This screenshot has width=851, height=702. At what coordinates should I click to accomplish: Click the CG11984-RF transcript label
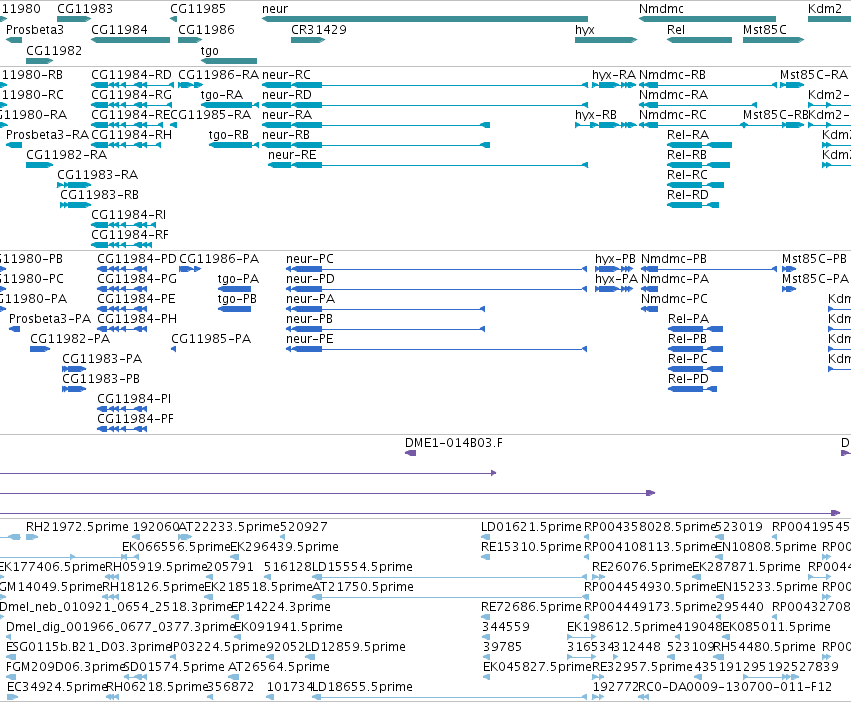coord(130,235)
